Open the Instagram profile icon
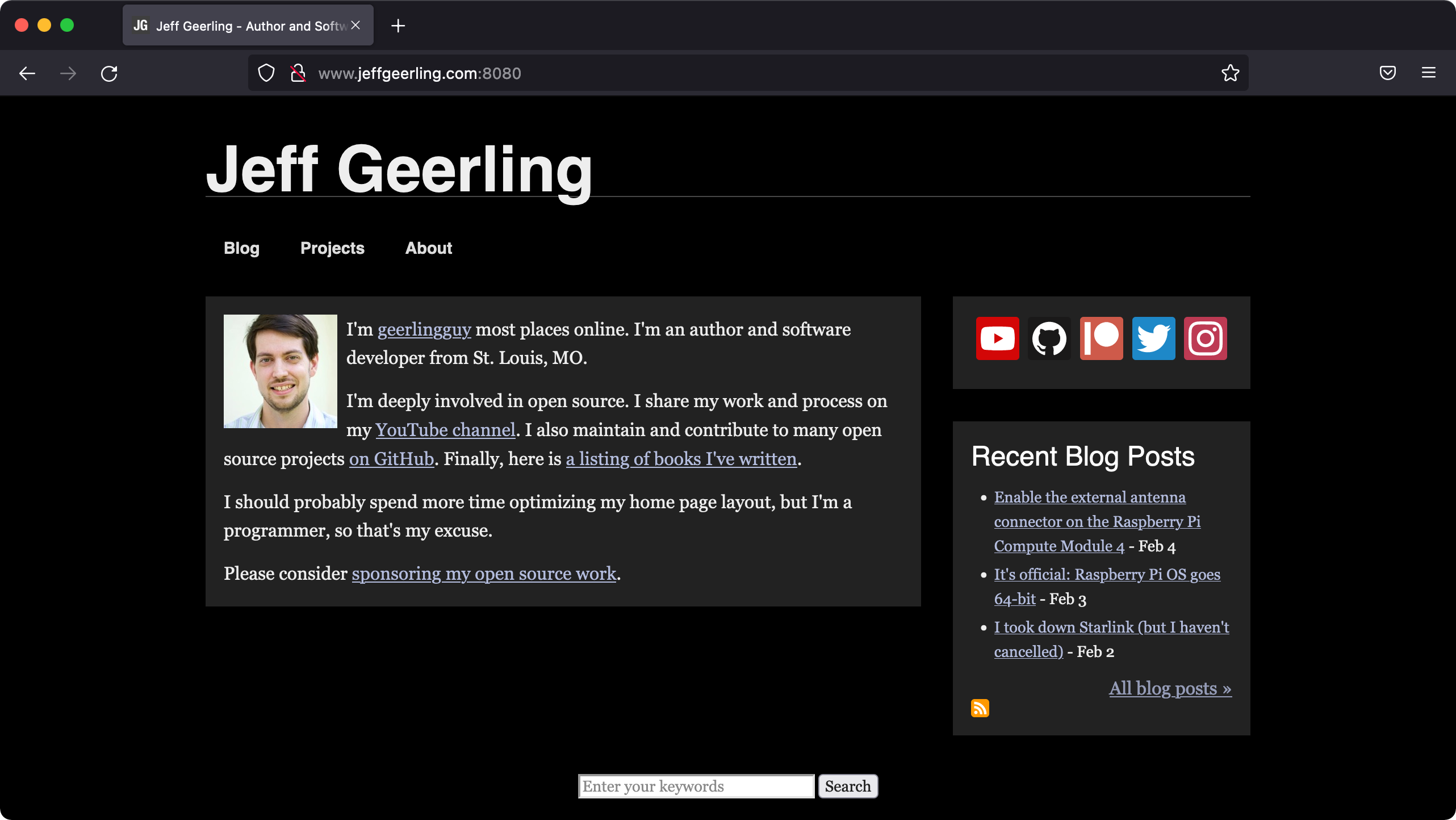Viewport: 1456px width, 820px height. pyautogui.click(x=1206, y=338)
